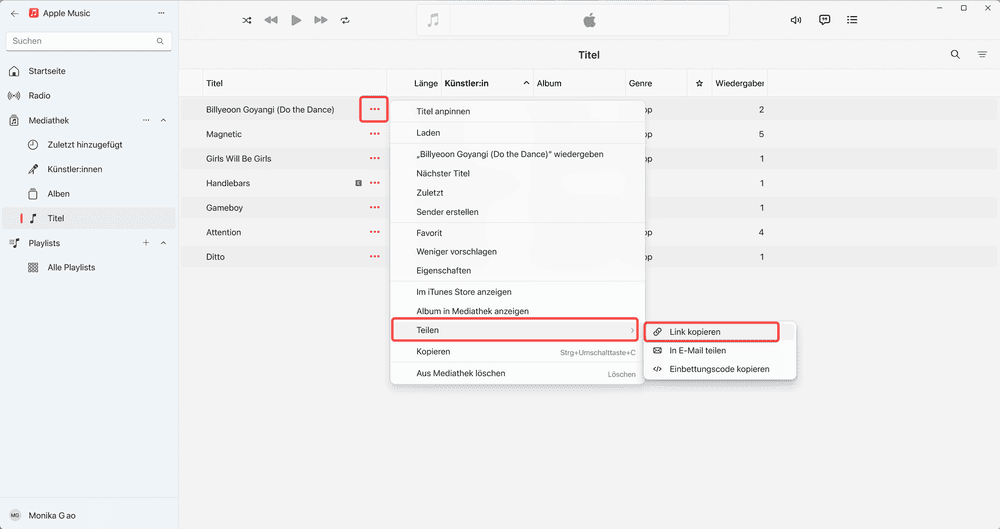Screen dimensions: 1000x529
Task: Toggle repeat mode
Action: [345, 20]
